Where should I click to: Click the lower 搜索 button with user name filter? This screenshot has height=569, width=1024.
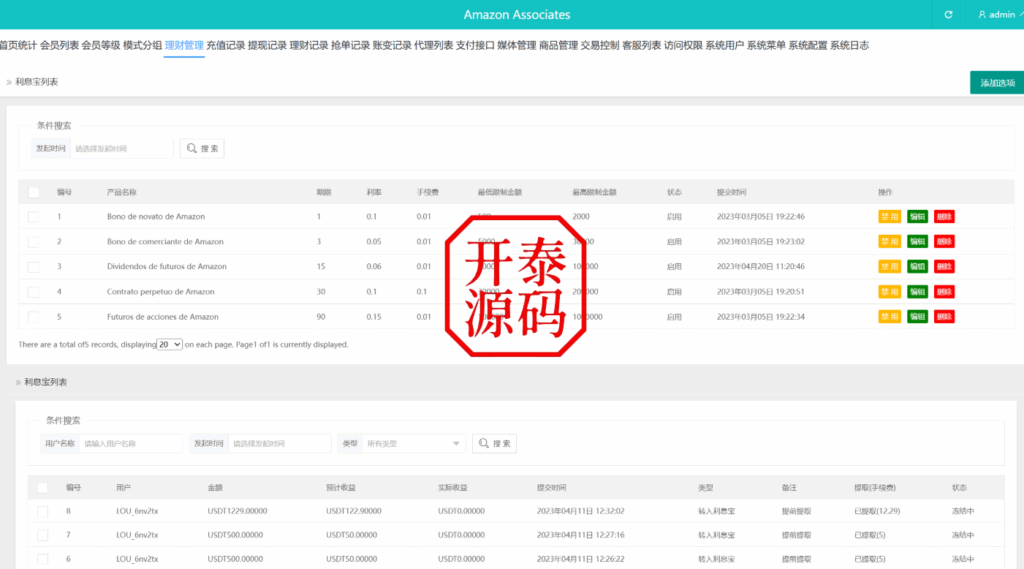pyautogui.click(x=494, y=444)
